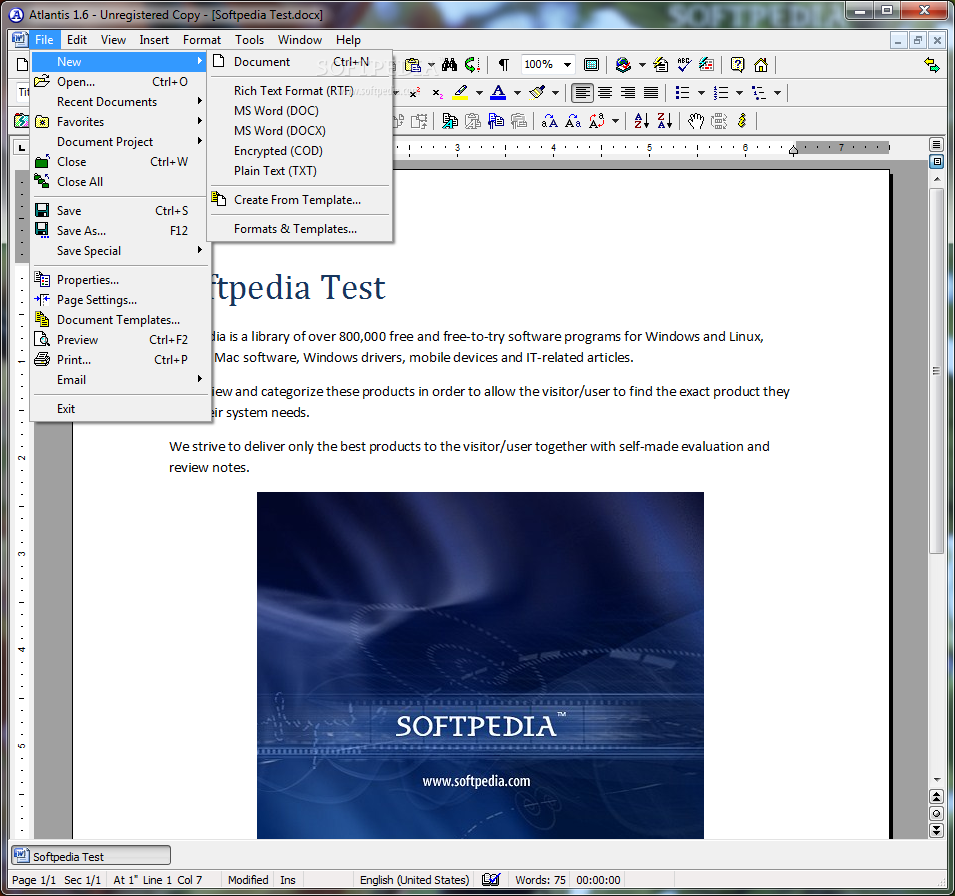
Task: Click Exit in File menu
Action: click(x=120, y=409)
